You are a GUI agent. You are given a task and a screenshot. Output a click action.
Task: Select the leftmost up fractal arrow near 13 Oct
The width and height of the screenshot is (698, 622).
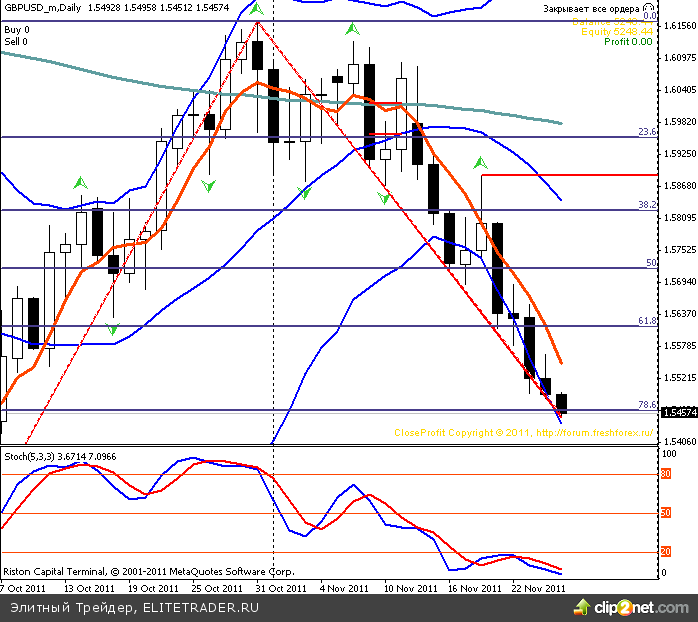click(79, 183)
